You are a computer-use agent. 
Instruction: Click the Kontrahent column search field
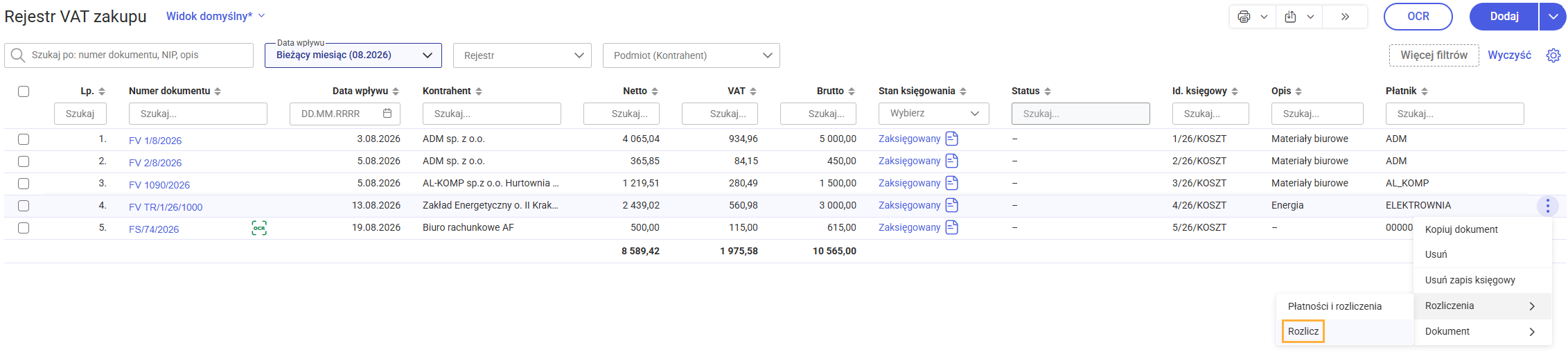pos(492,114)
